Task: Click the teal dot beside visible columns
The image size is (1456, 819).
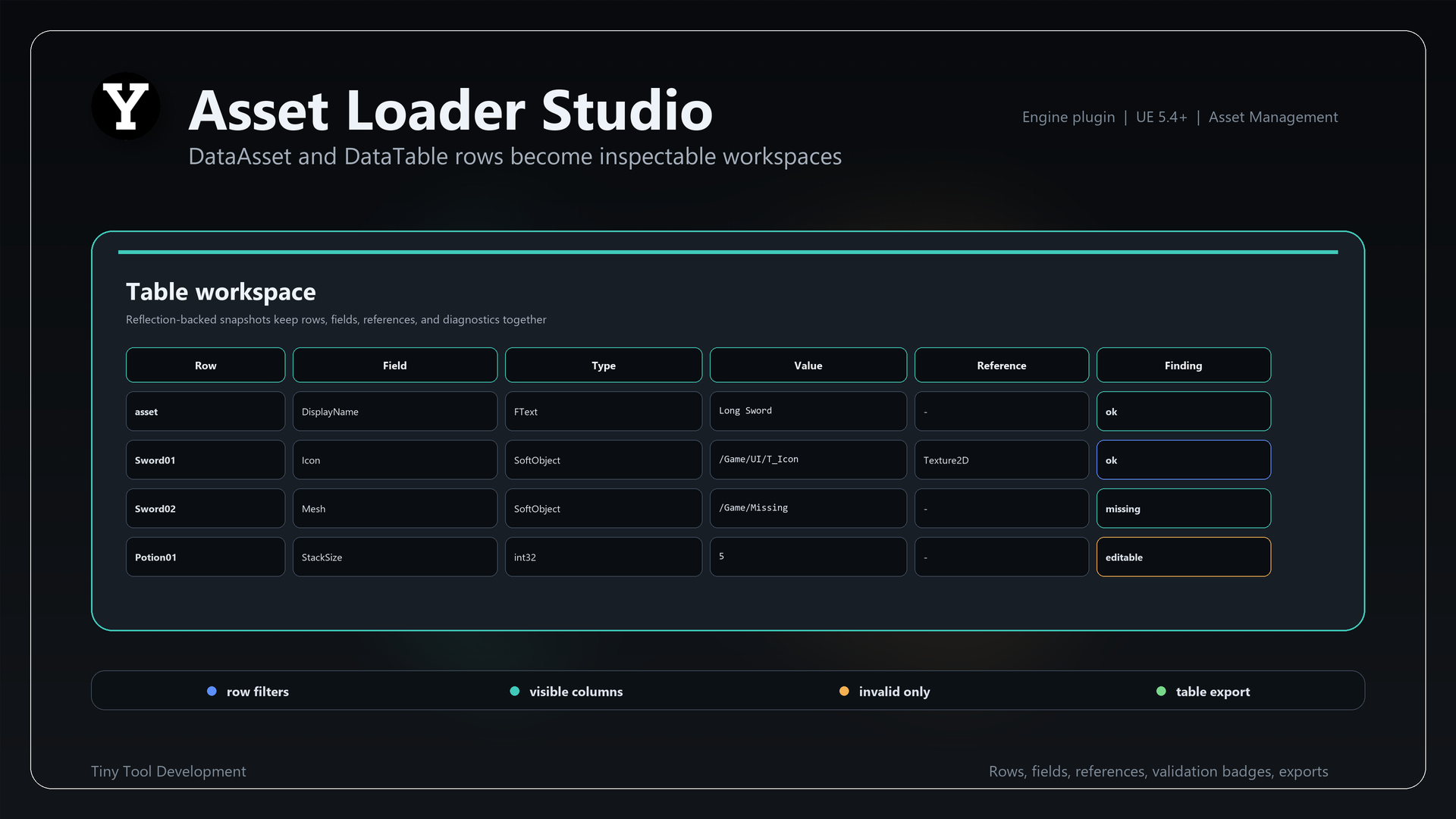Action: [x=515, y=691]
